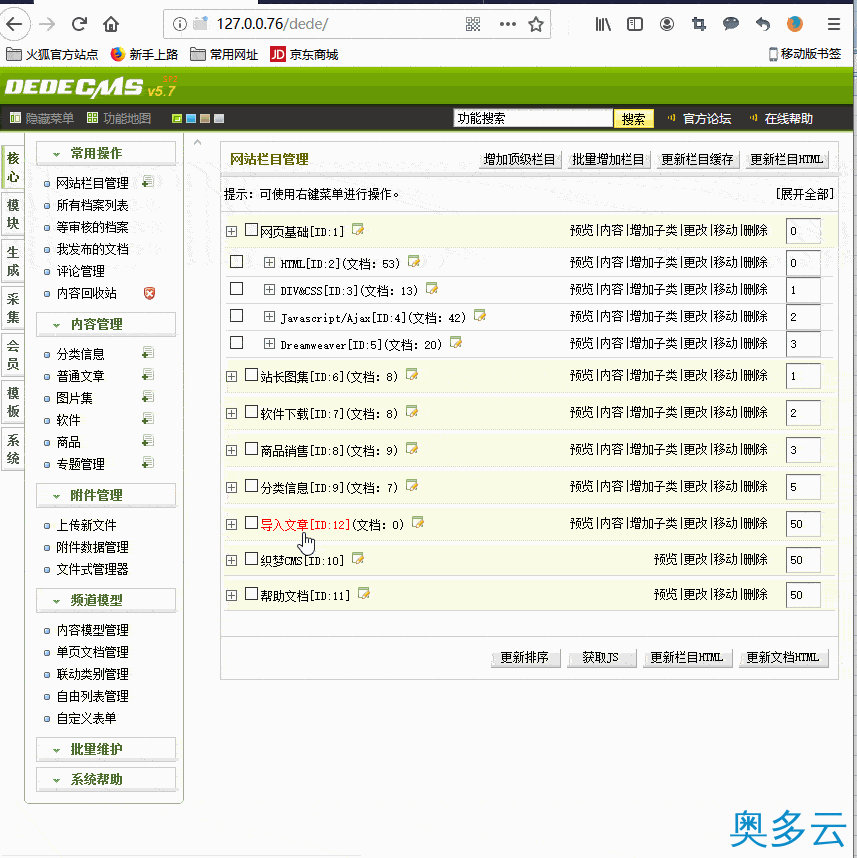Open page actions three-dot menu
The height and width of the screenshot is (858, 857).
[507, 24]
